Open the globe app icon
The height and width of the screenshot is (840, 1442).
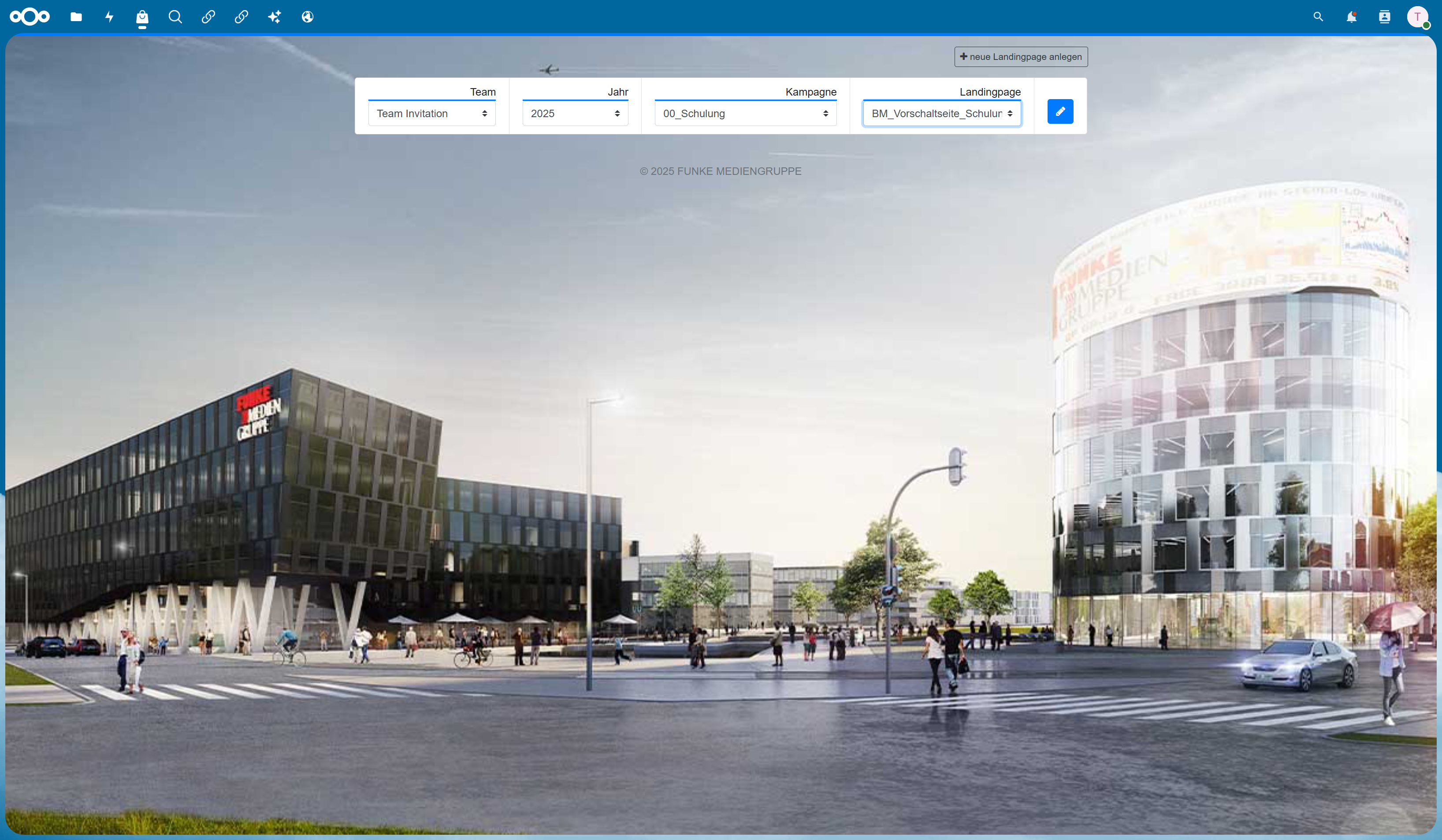[308, 17]
